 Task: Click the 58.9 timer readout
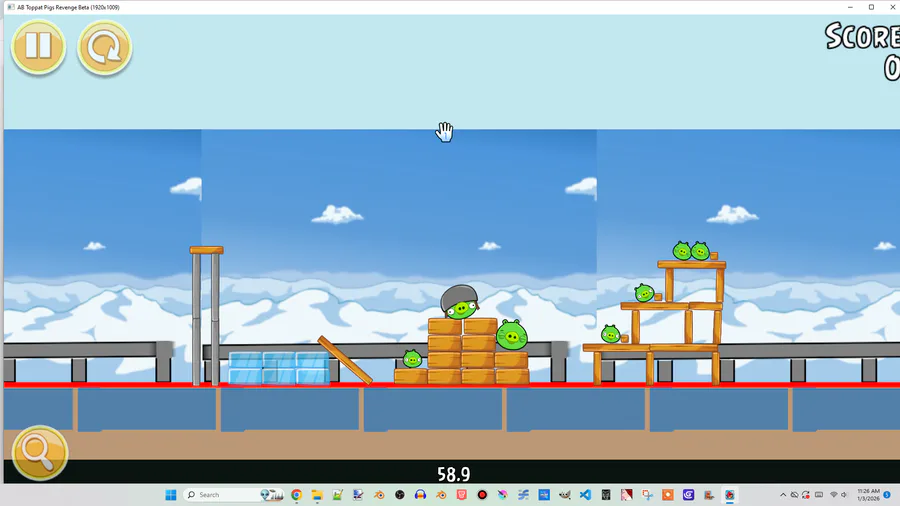(453, 474)
